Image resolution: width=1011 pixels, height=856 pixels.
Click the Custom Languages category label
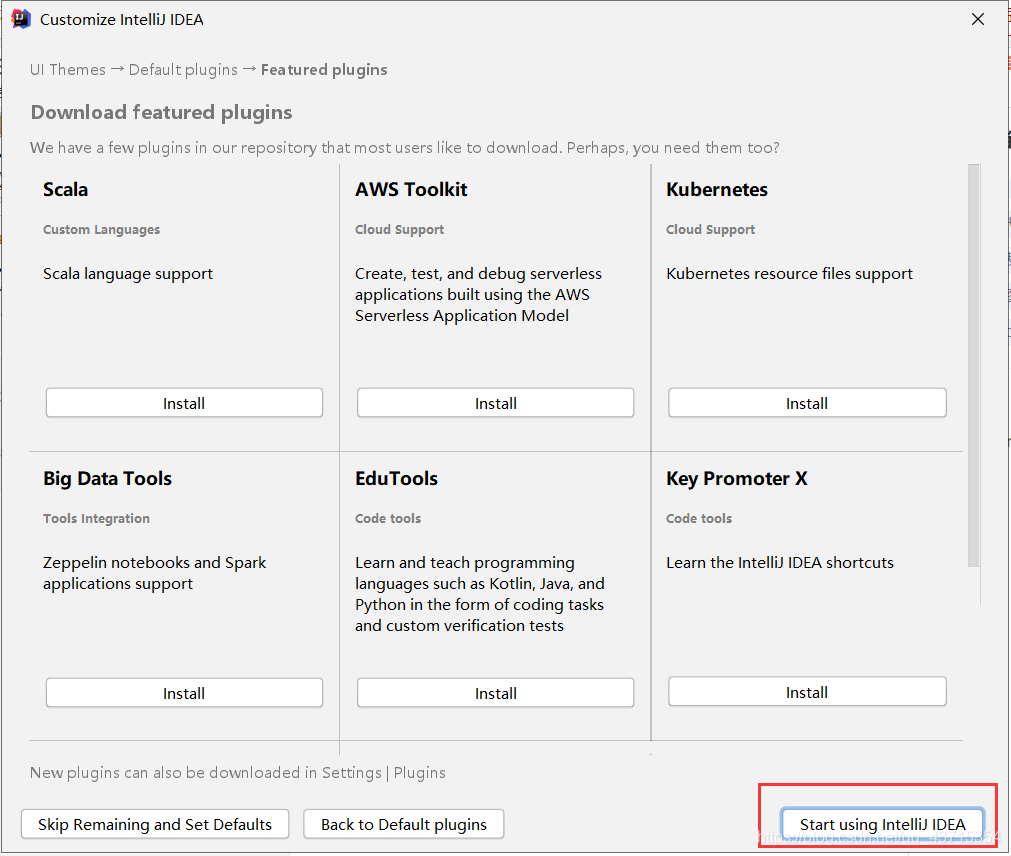point(101,229)
